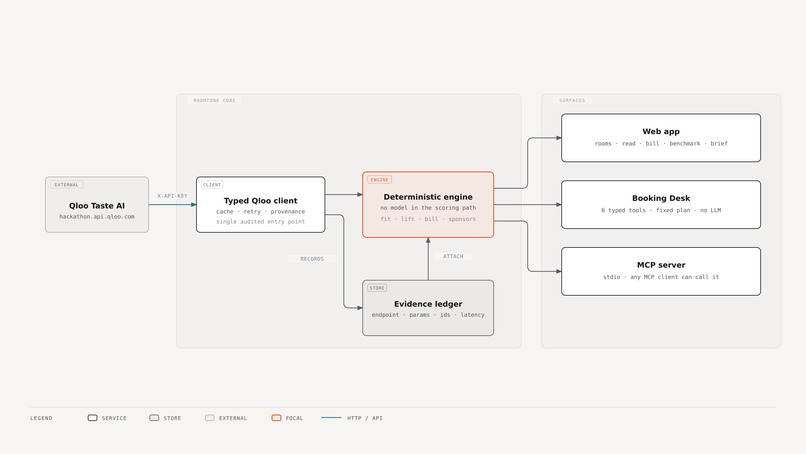This screenshot has width=806, height=454.
Task: Click the STORE tag badge
Action: [x=377, y=288]
